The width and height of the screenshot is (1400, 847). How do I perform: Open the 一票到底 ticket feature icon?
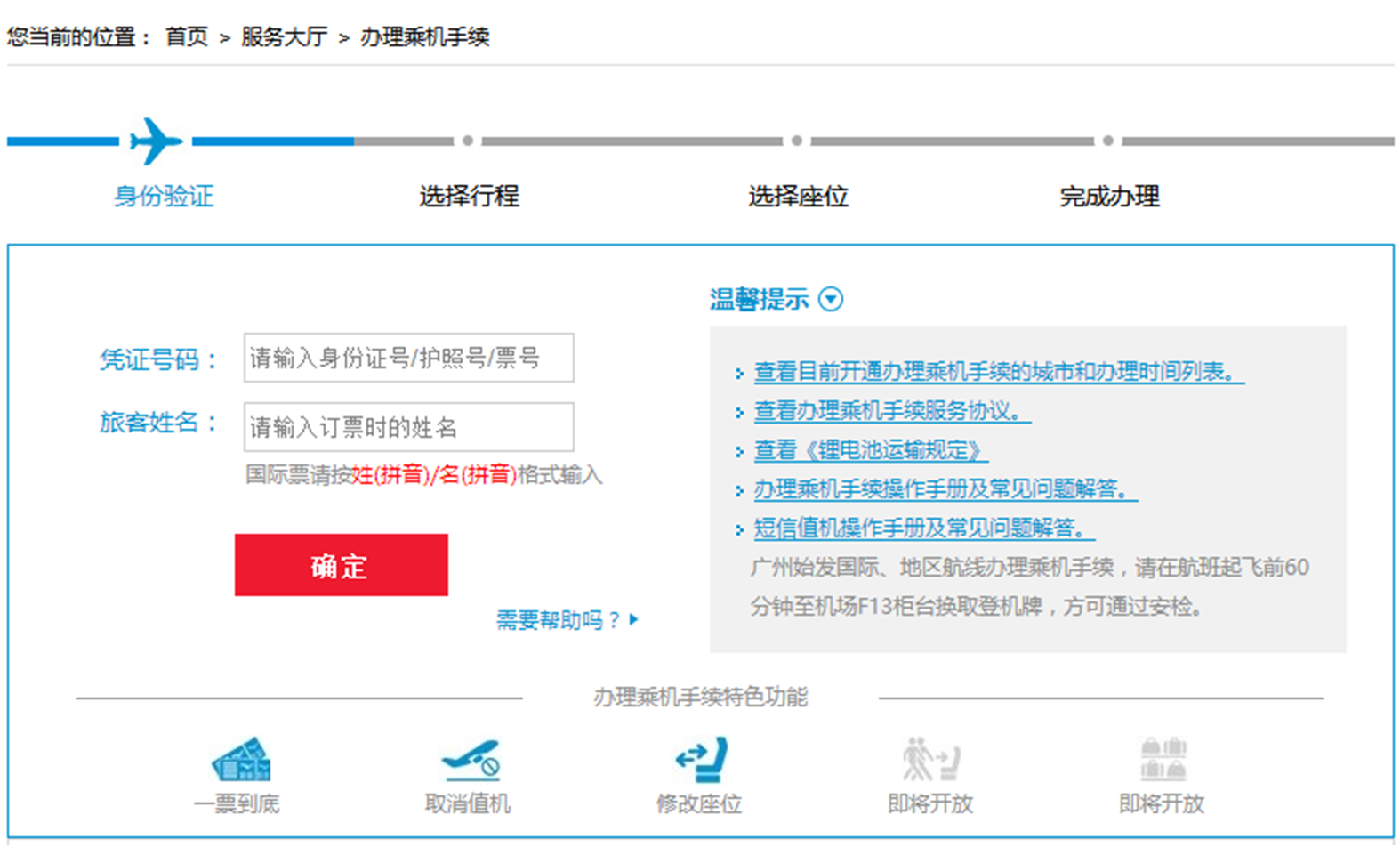240,759
